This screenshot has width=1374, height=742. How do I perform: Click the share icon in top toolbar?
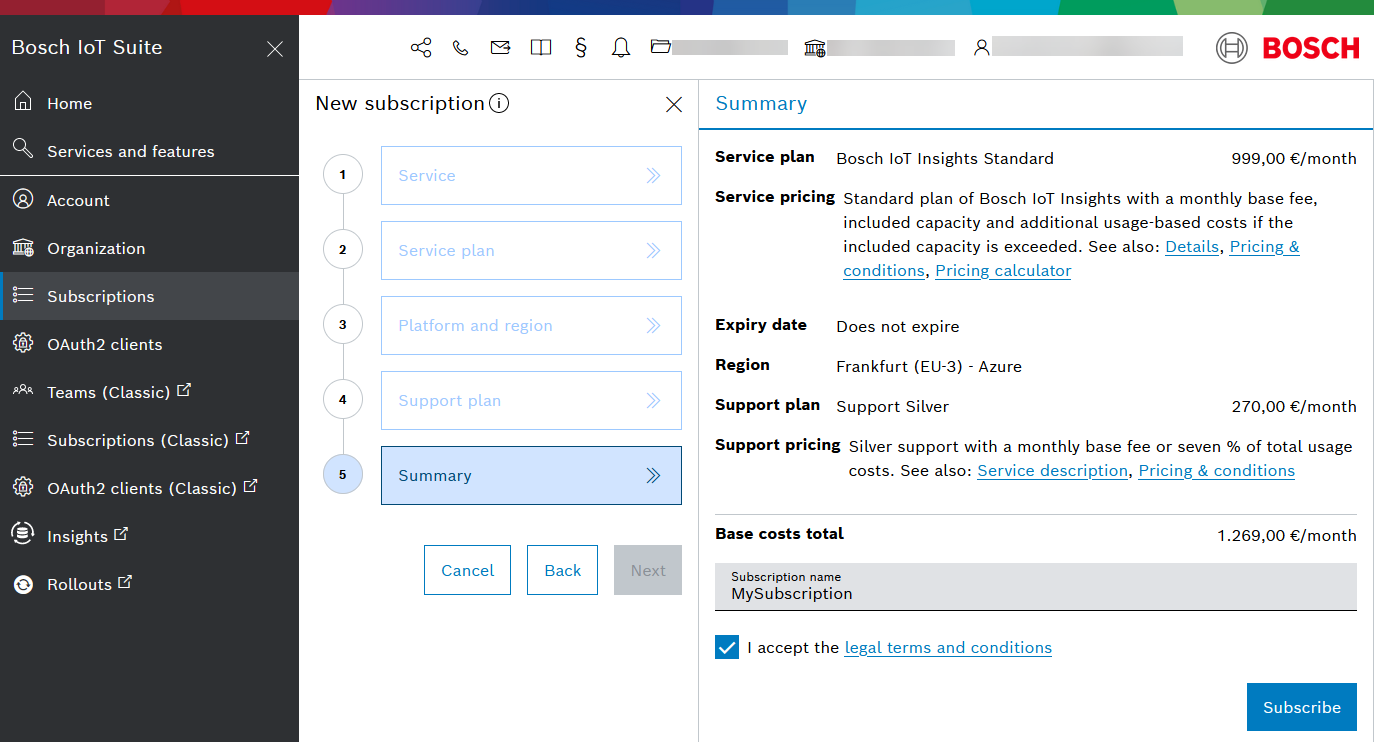pyautogui.click(x=421, y=48)
